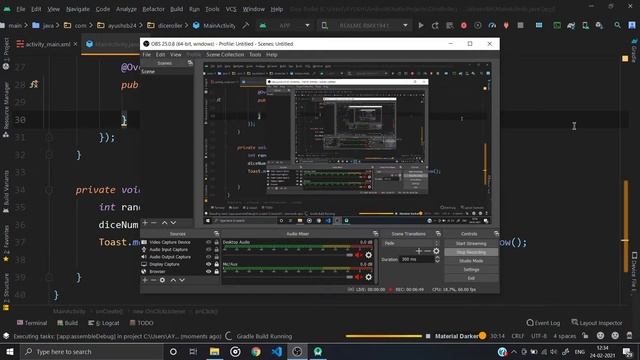Adjust Desktop Audio volume slider
Image resolution: width=640 pixels, height=360 pixels.
pyautogui.click(x=288, y=255)
